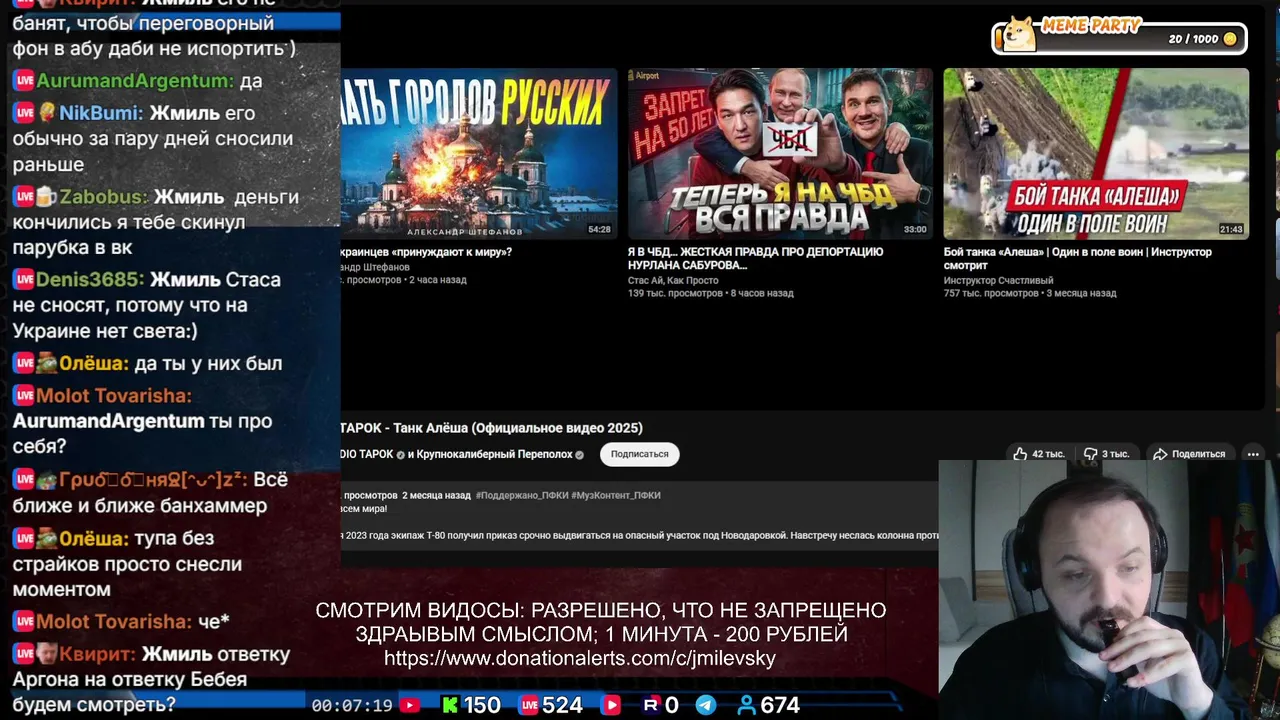Screen dimensions: 1280x720
Task: Click the streamer webcam overlay
Action: pos(1109,590)
